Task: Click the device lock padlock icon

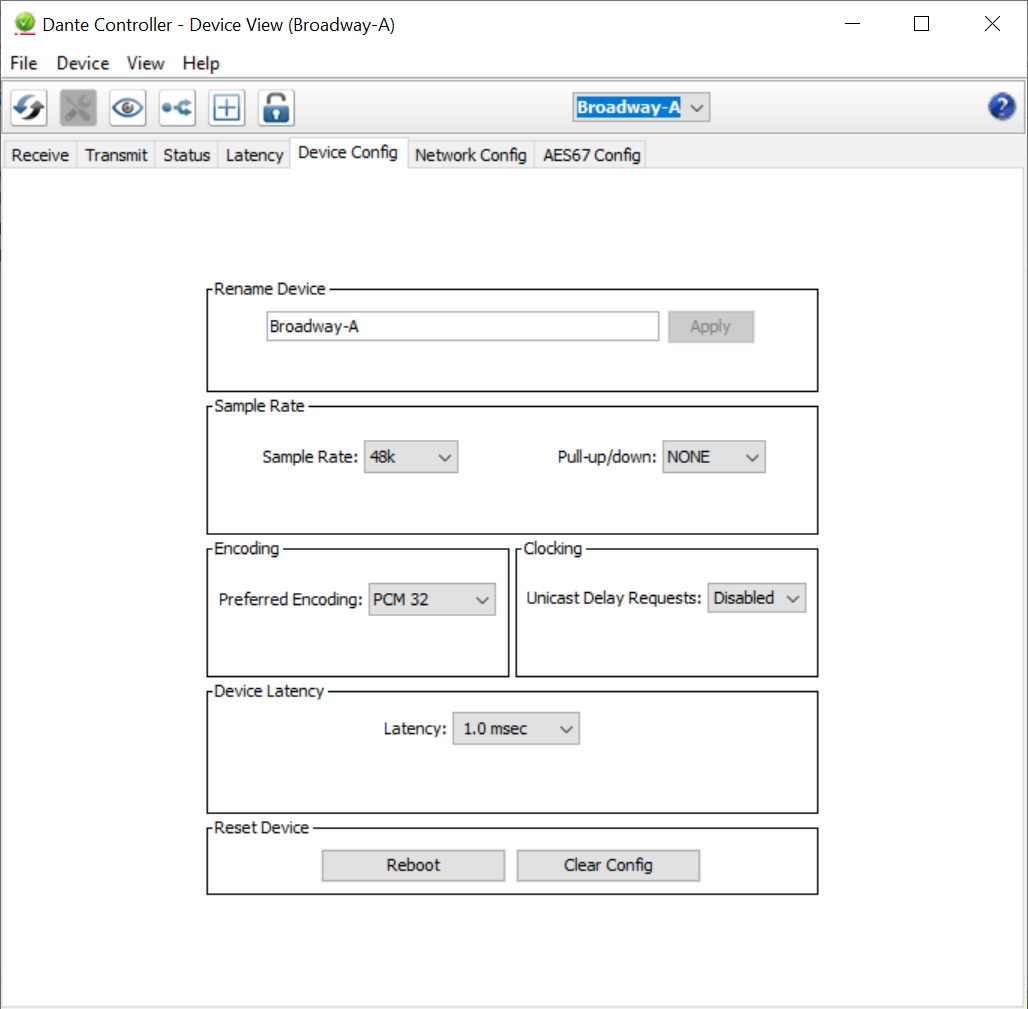Action: (276, 108)
